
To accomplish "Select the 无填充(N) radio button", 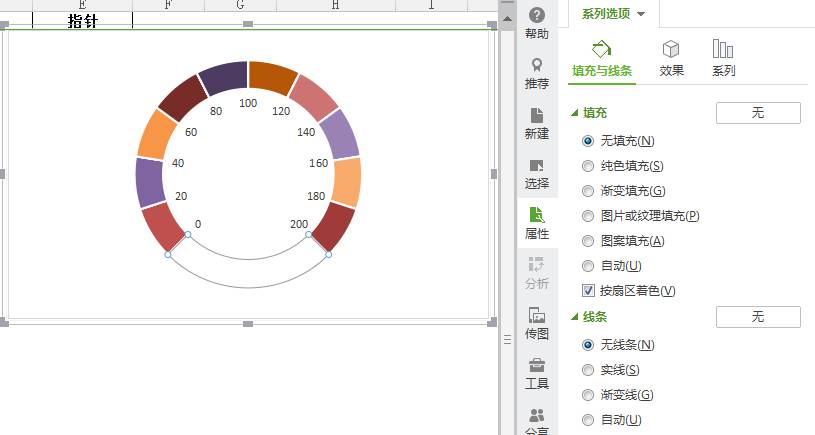I will [x=588, y=141].
